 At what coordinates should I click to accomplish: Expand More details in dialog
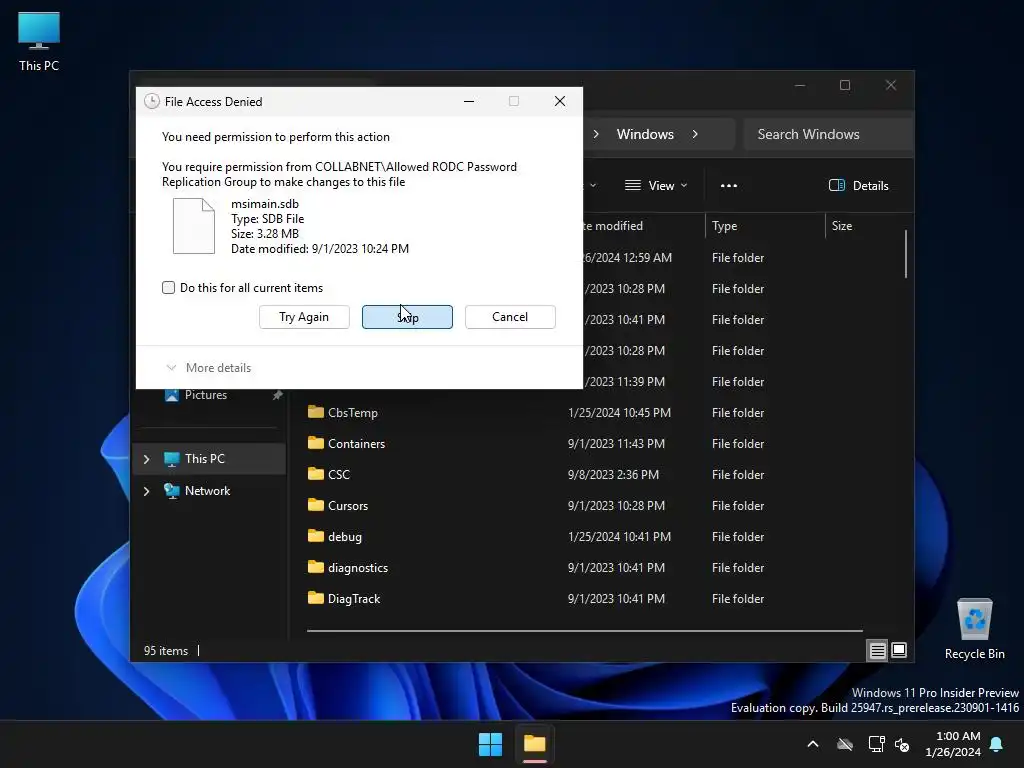tap(209, 368)
